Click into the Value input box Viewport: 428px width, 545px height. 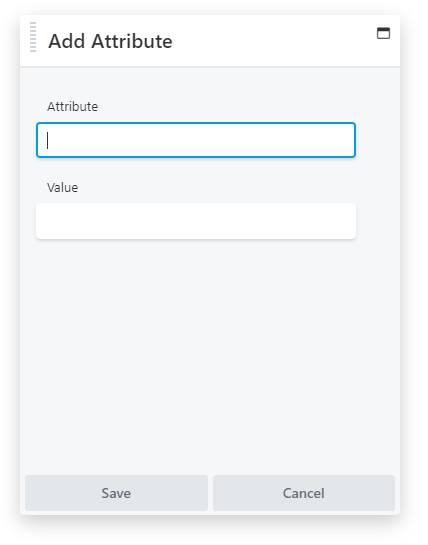tap(196, 221)
